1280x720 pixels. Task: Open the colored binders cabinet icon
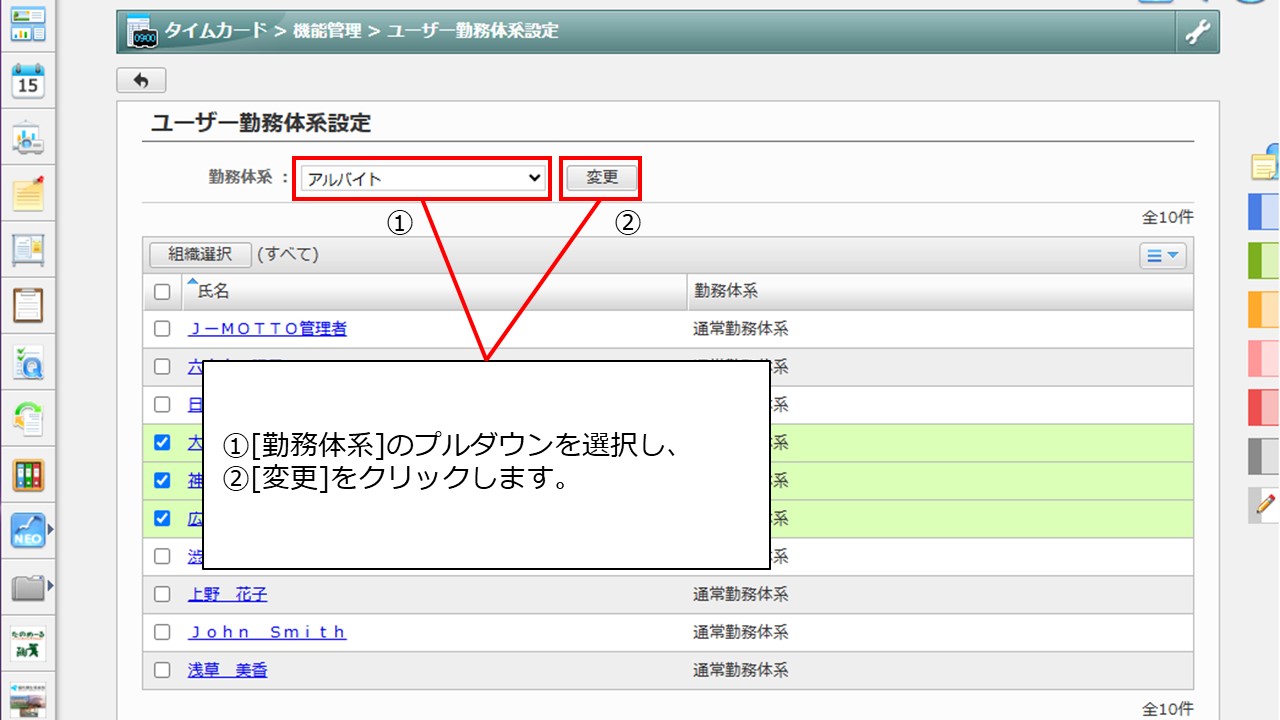tap(28, 475)
